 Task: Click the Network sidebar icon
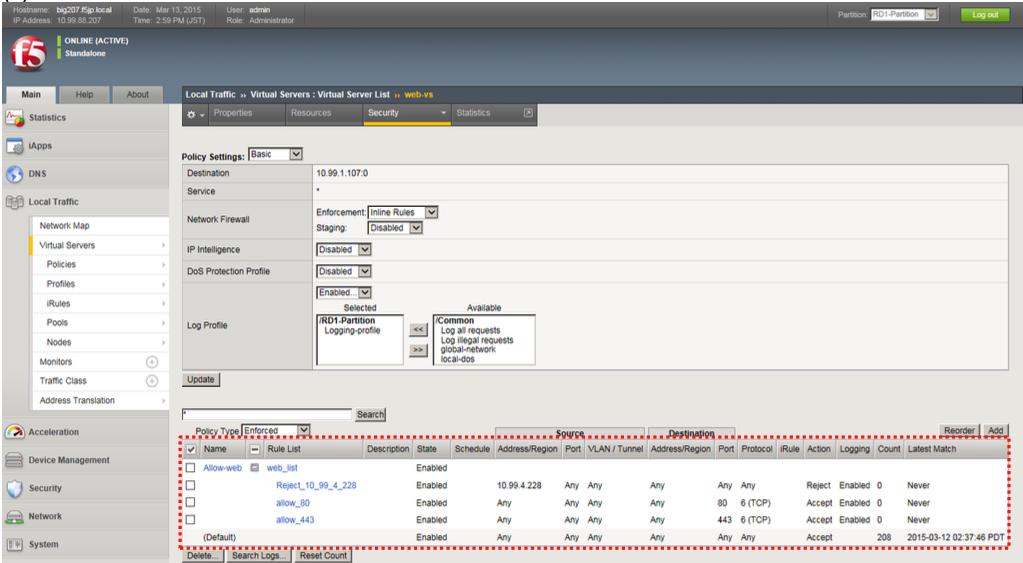pyautogui.click(x=14, y=516)
